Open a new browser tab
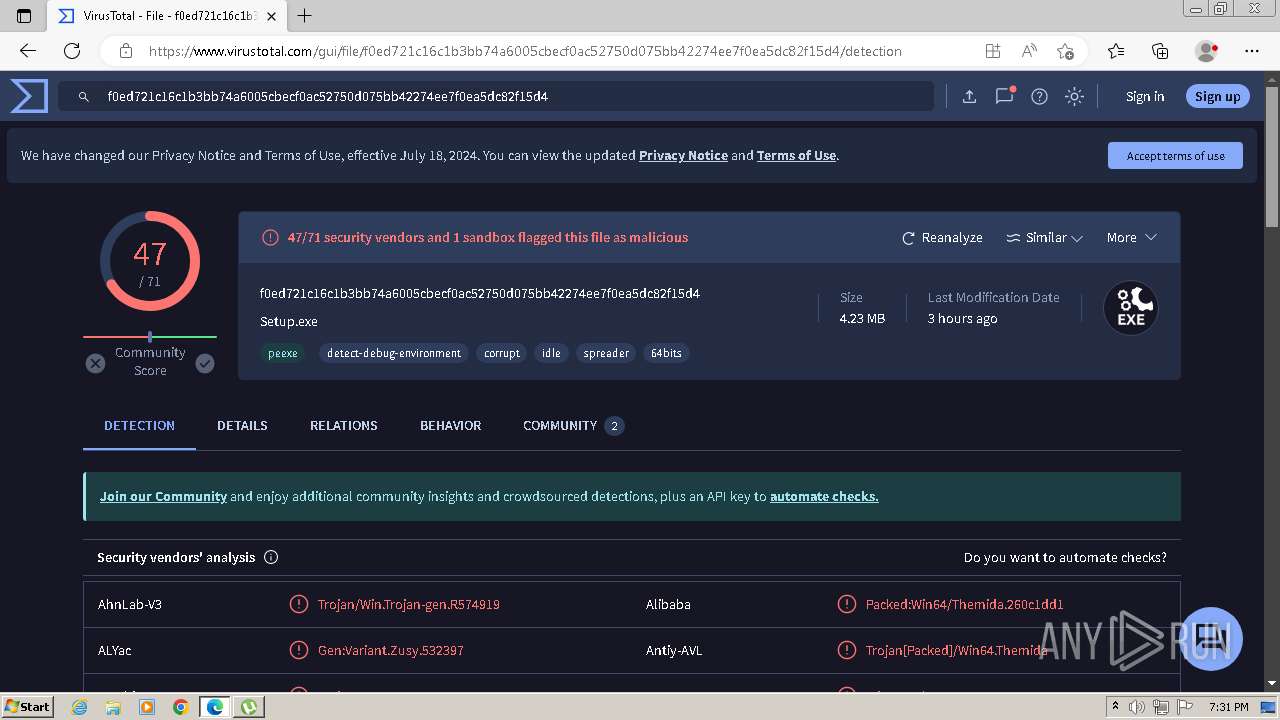The width and height of the screenshot is (1280, 720). pyautogui.click(x=305, y=15)
